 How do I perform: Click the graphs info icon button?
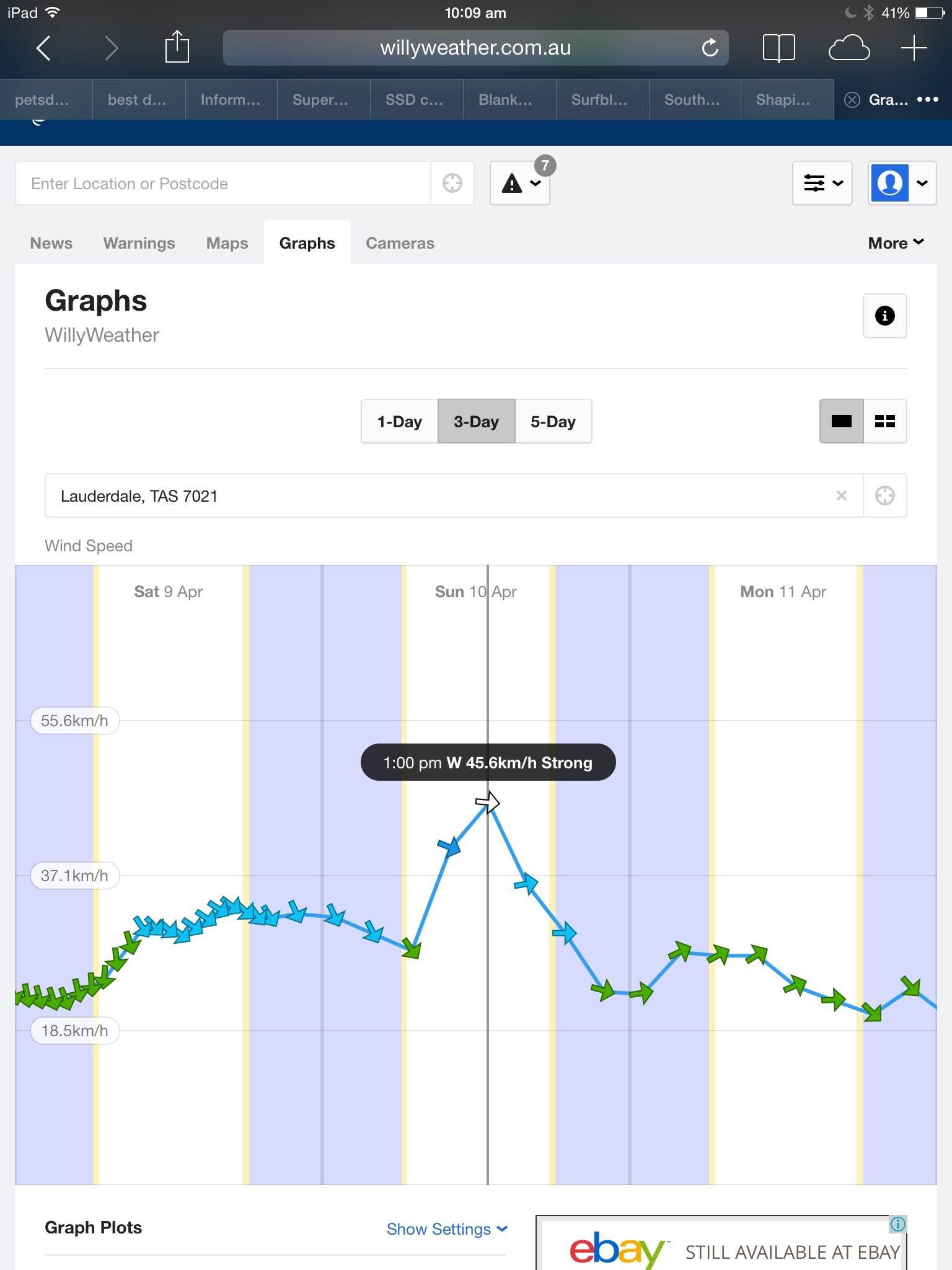(x=884, y=316)
